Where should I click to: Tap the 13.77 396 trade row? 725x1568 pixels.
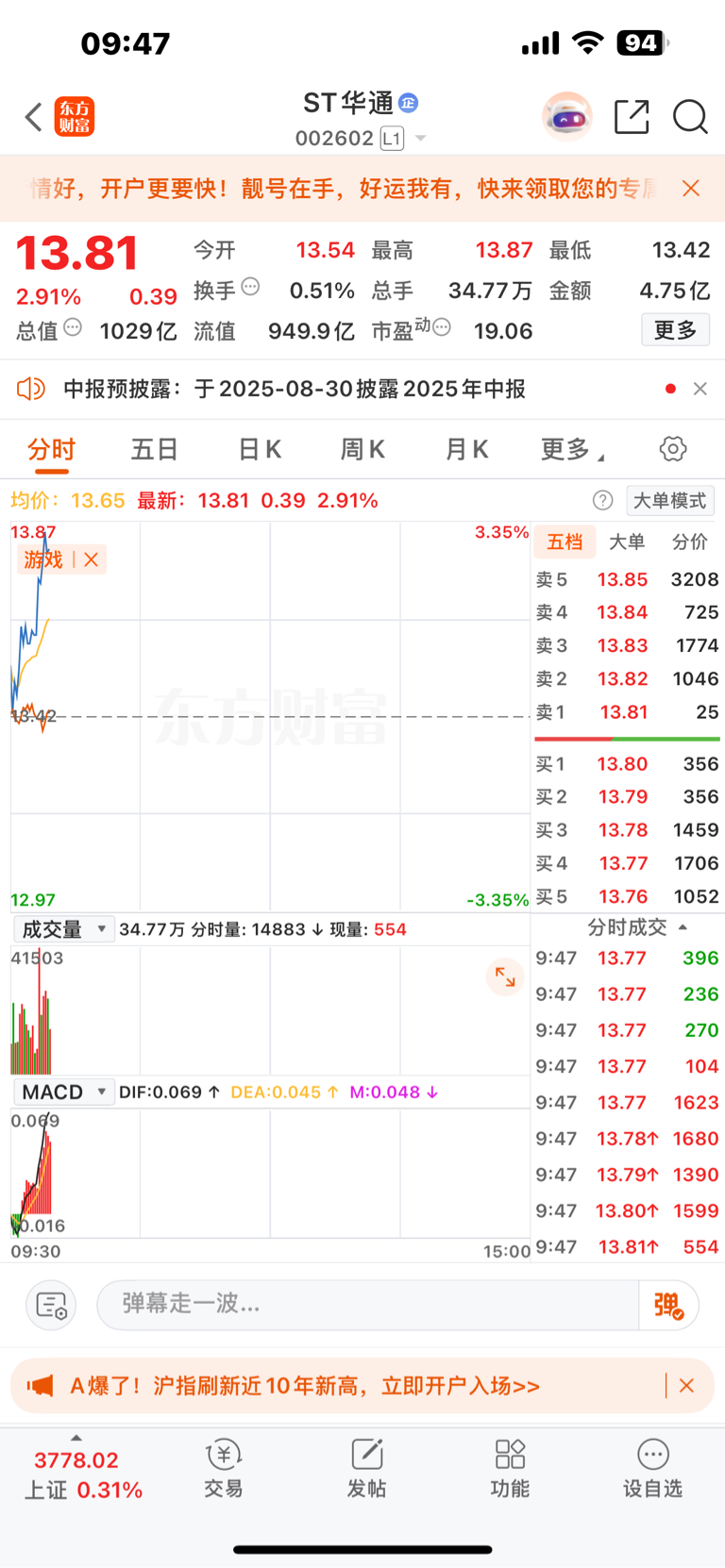pos(628,959)
